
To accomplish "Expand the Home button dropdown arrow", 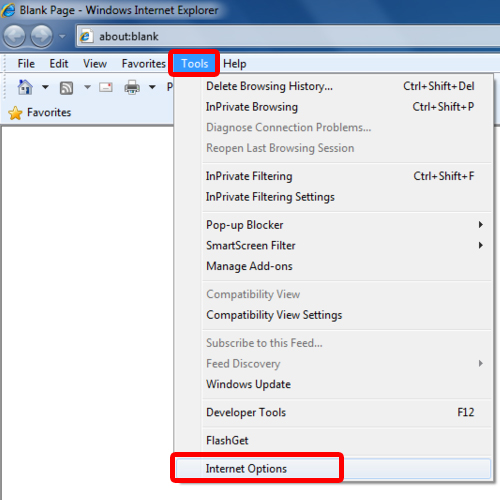I will tap(45, 87).
